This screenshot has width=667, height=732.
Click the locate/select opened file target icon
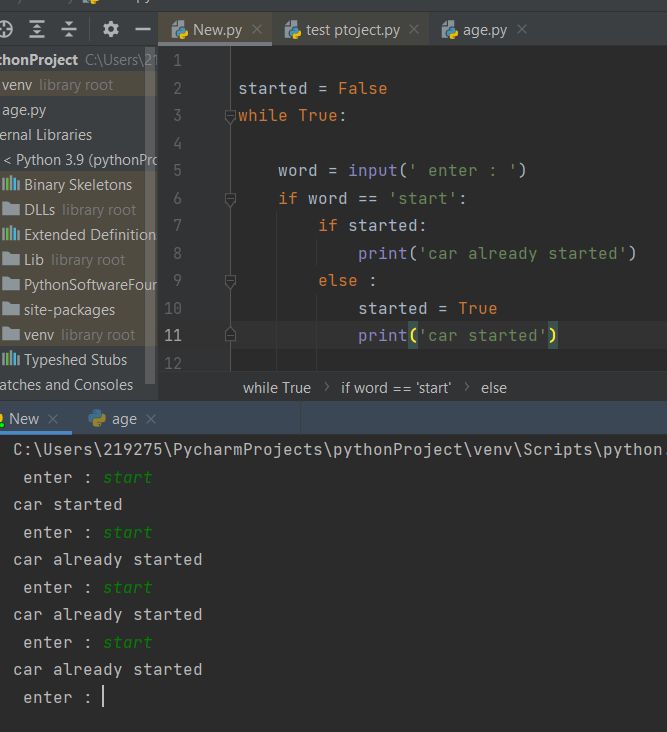click(x=6, y=29)
